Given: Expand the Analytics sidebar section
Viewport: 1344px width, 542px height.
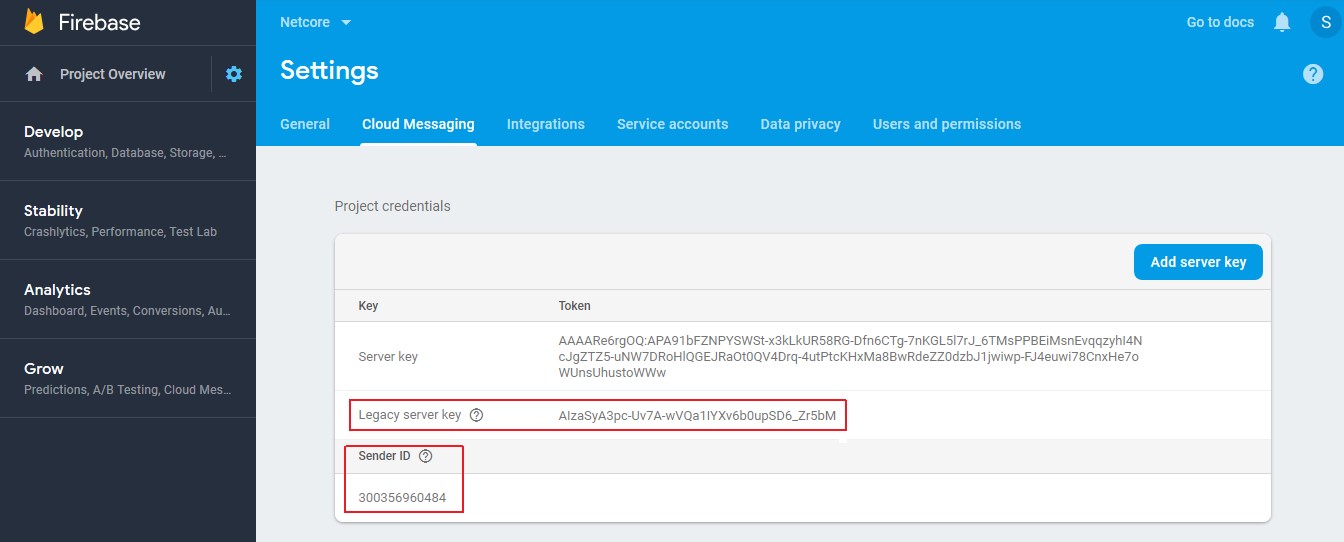Looking at the screenshot, I should click(128, 299).
